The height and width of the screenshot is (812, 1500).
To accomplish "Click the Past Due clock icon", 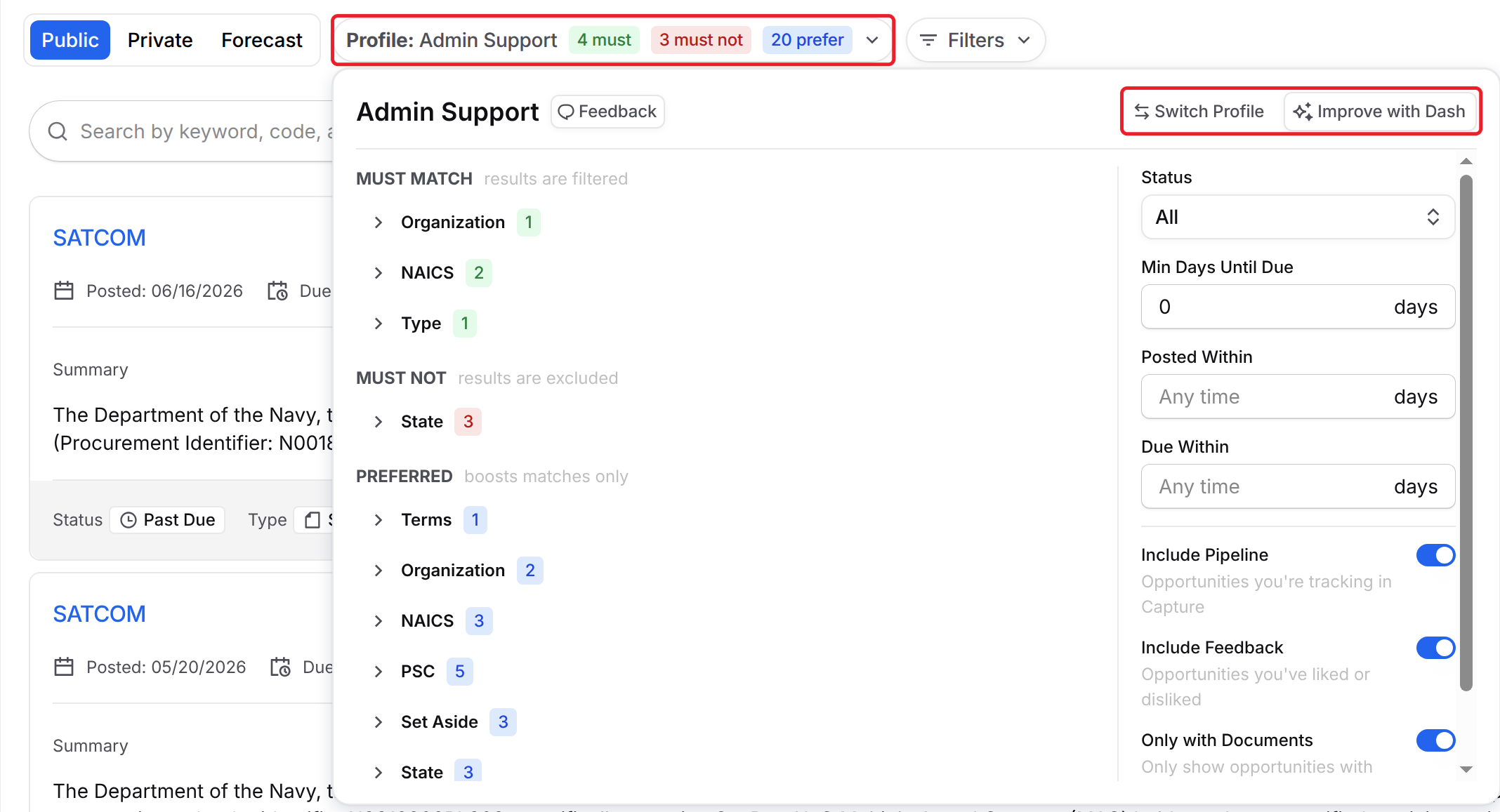I will tap(129, 520).
